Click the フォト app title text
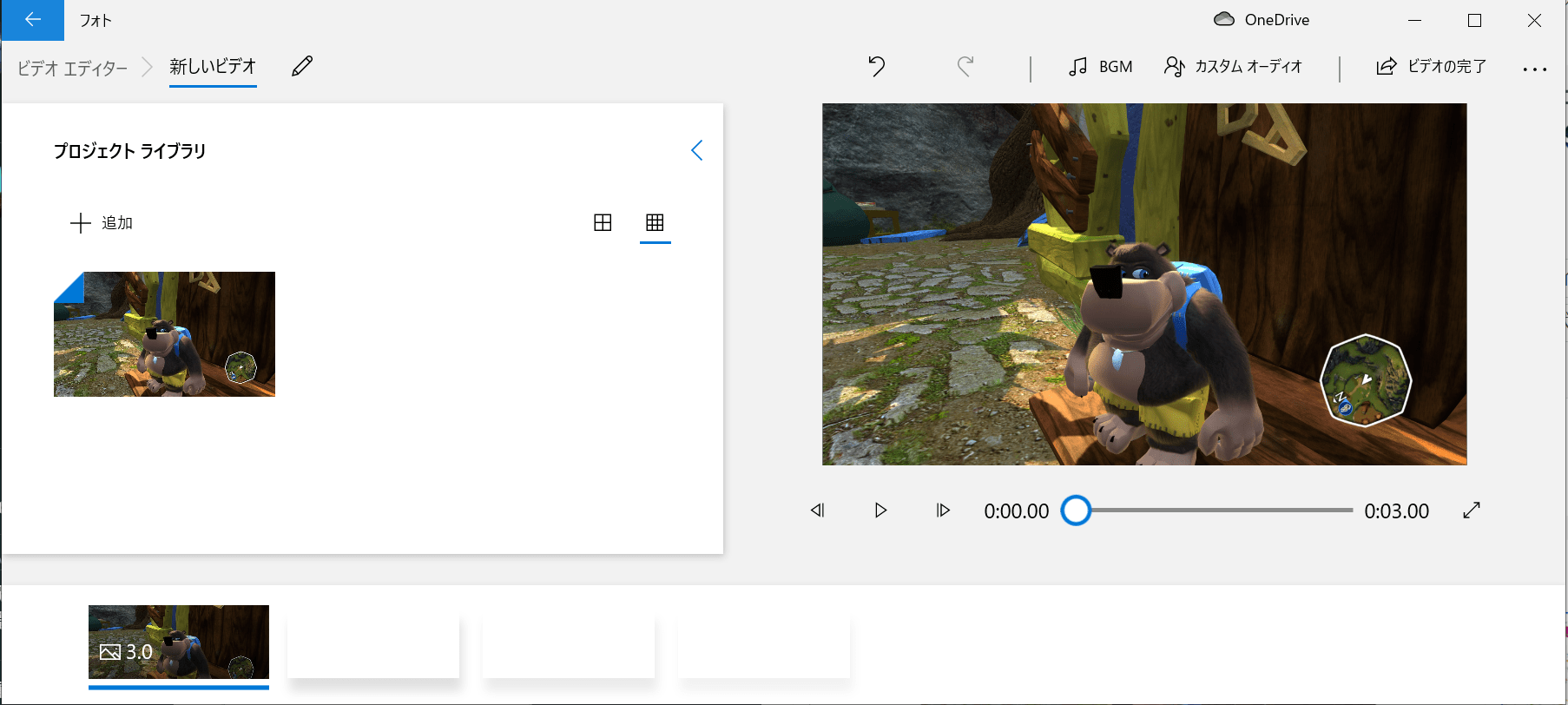Viewport: 1568px width, 705px height. pos(96,20)
